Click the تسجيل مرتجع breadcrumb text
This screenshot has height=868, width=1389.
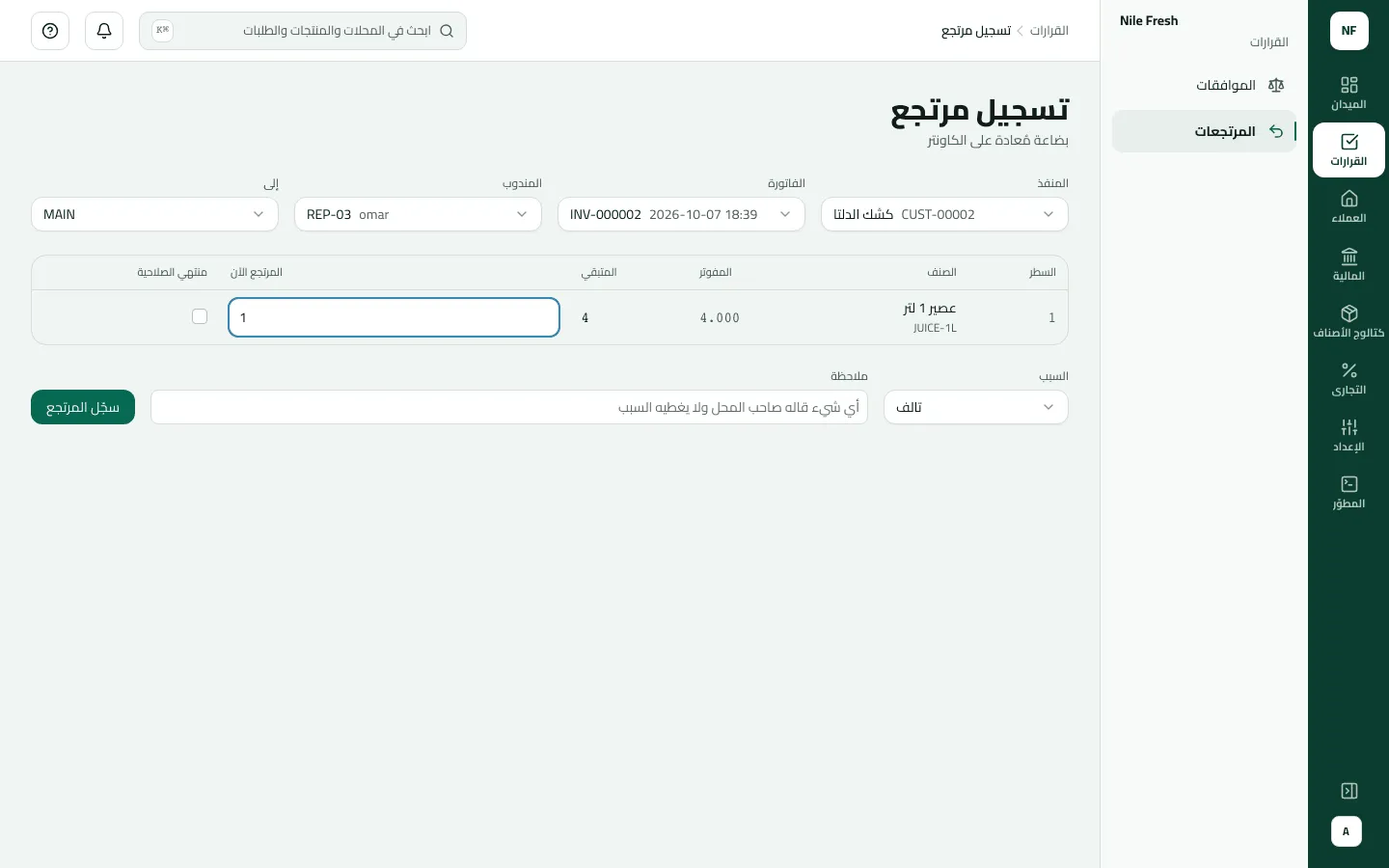pos(976,31)
